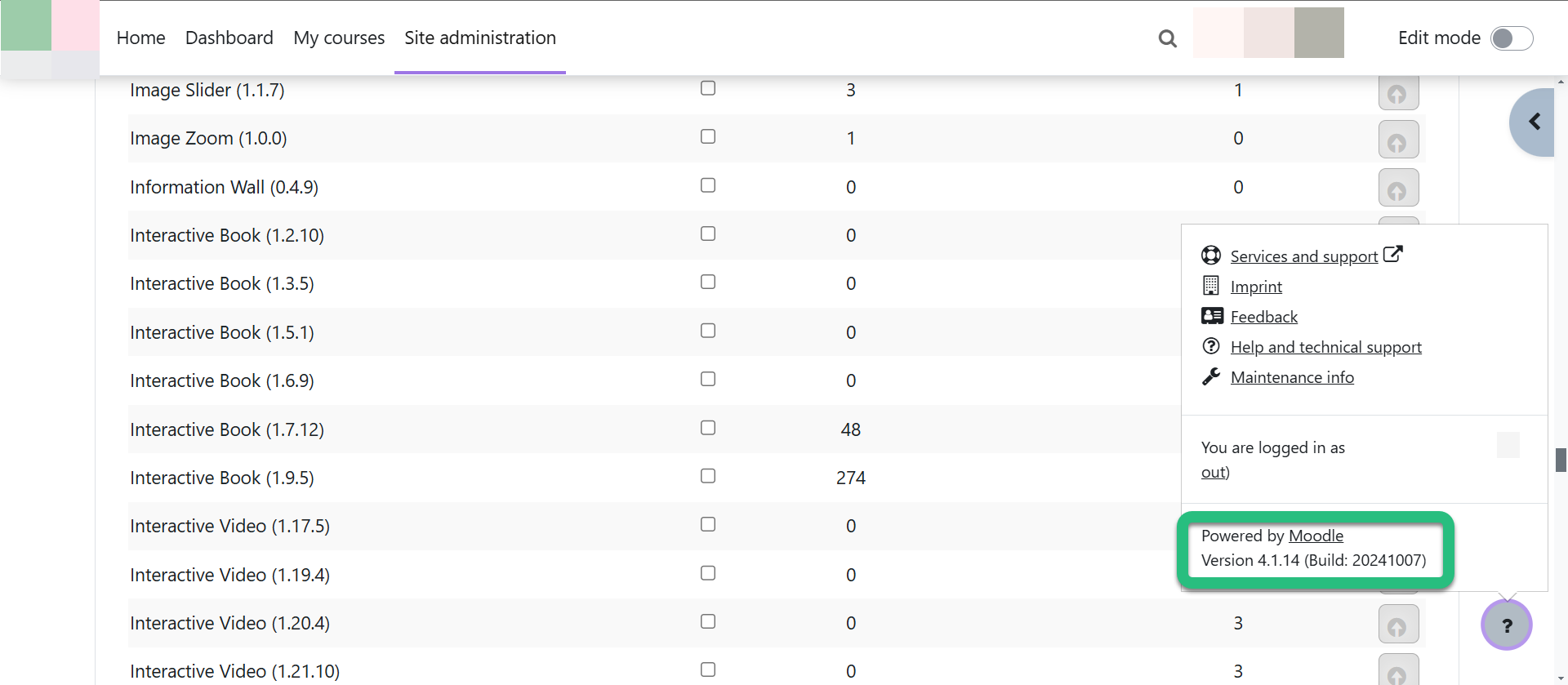The height and width of the screenshot is (685, 1568).
Task: Toggle the Edit mode switch
Action: click(1512, 38)
